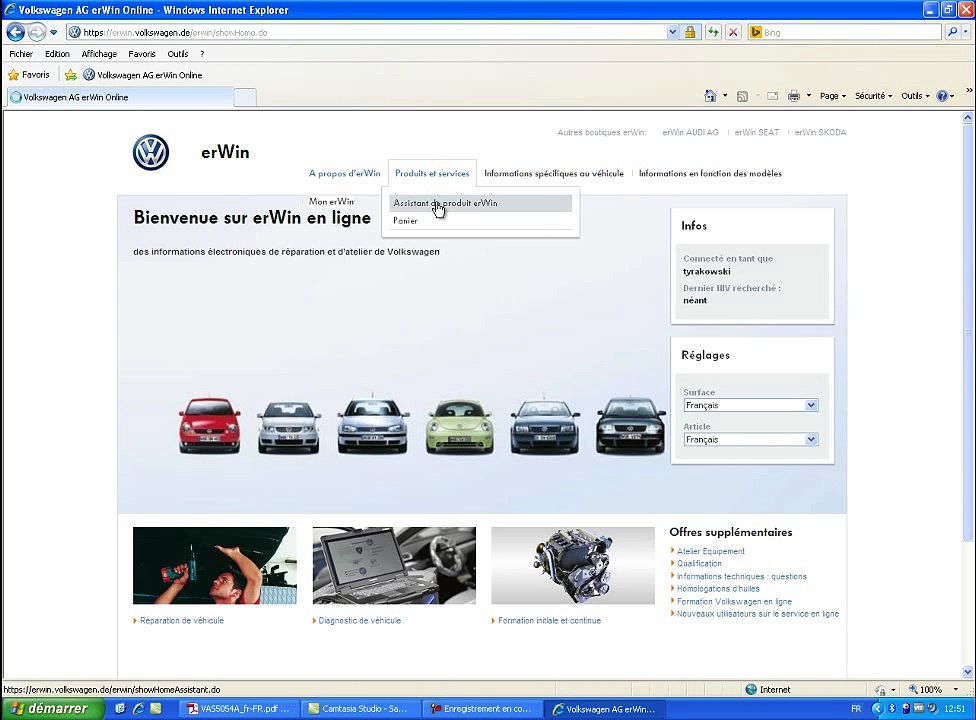Click the RSS feeds icon
This screenshot has height=720, width=976.
[742, 96]
